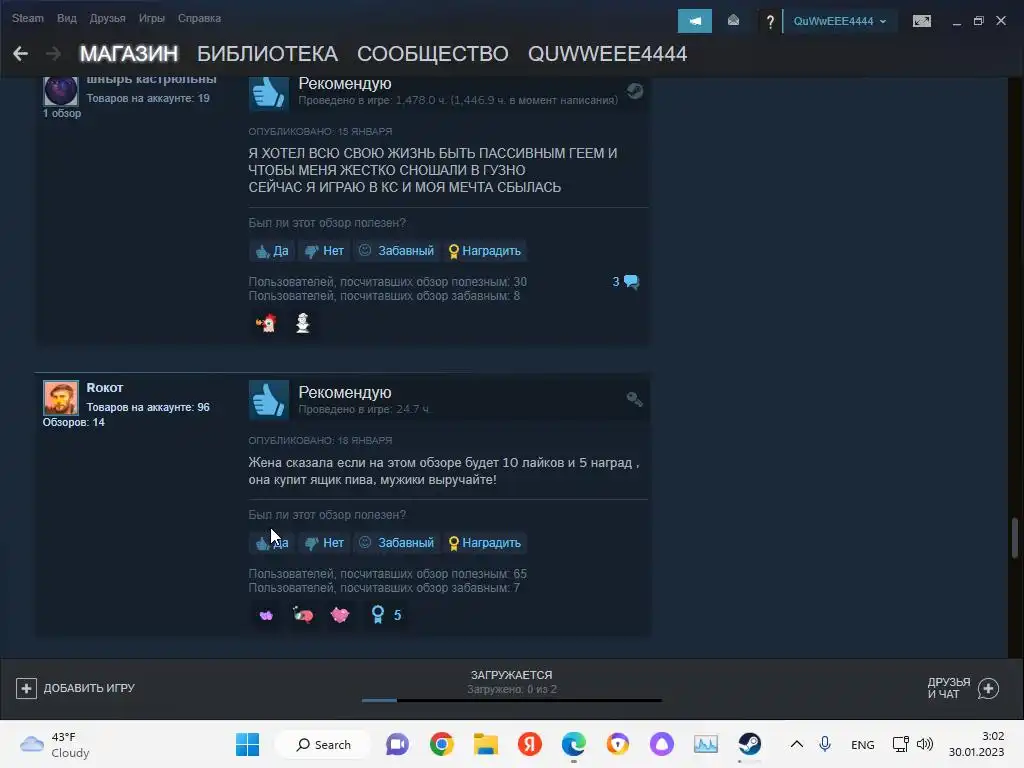Image resolution: width=1024 pixels, height=768 pixels.
Task: Expand the QuWwEEE4444 account dropdown
Action: pos(839,21)
